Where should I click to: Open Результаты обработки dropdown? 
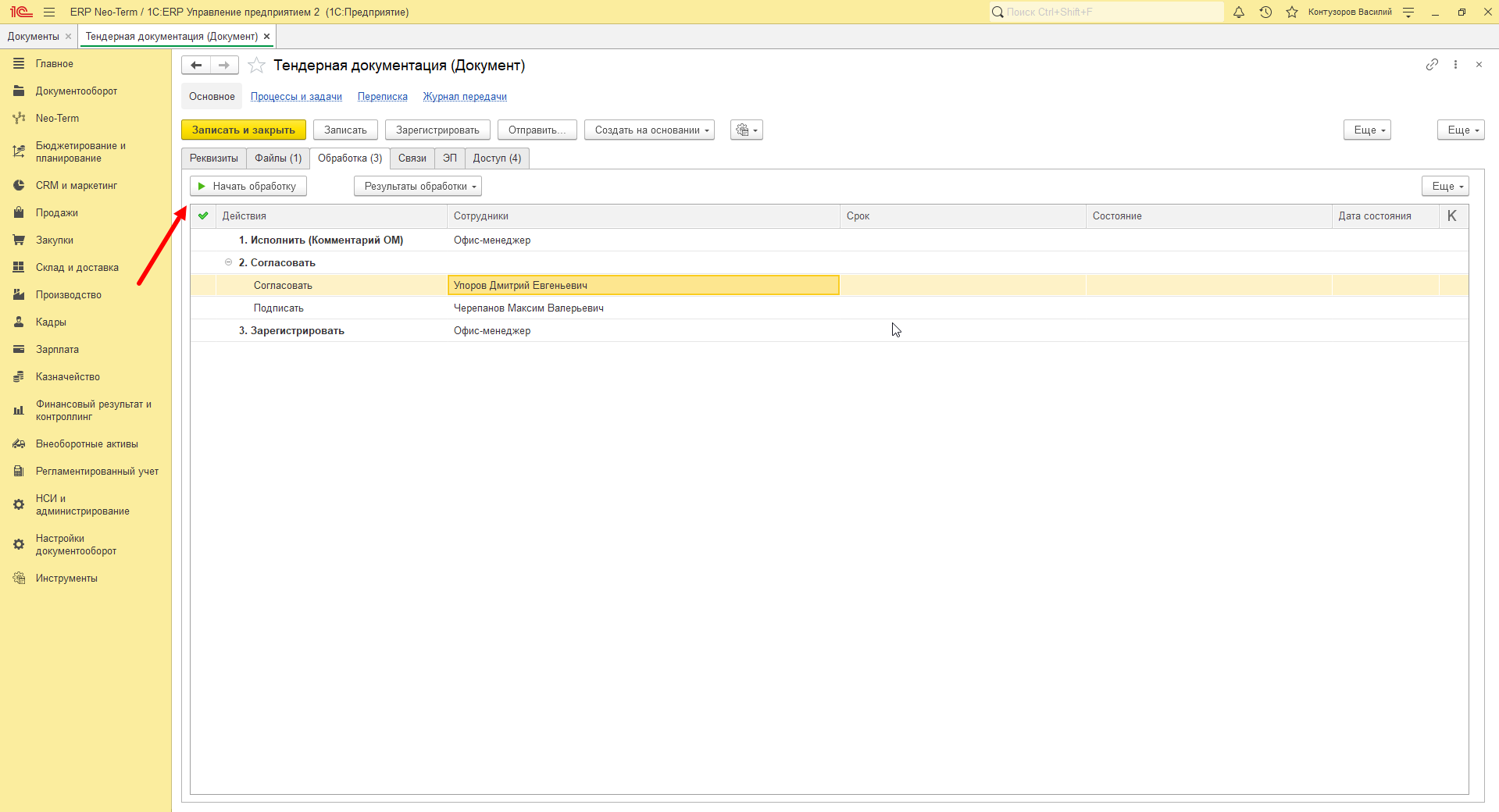418,186
